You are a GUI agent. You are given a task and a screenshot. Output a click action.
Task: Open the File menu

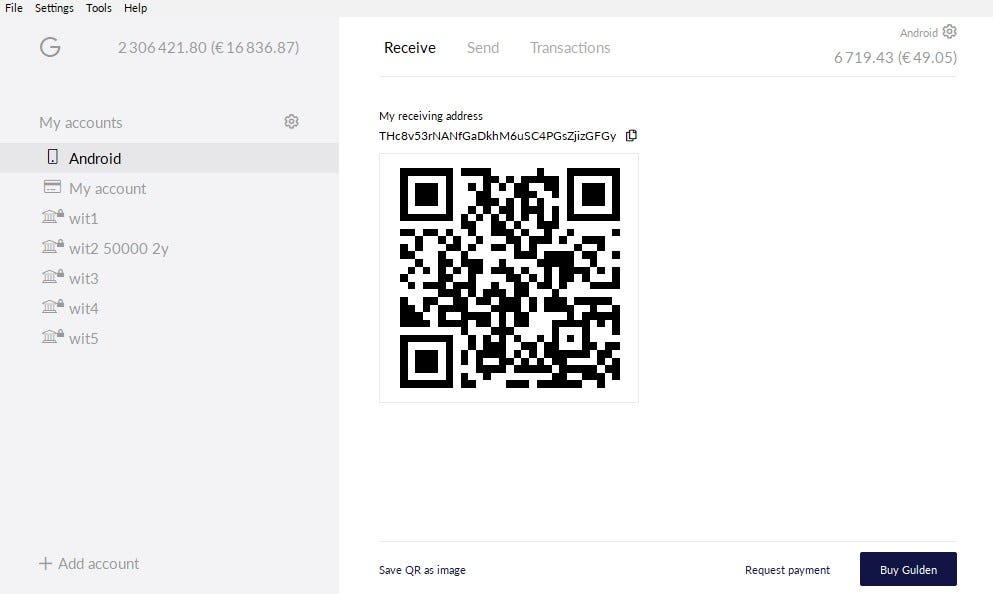click(14, 8)
